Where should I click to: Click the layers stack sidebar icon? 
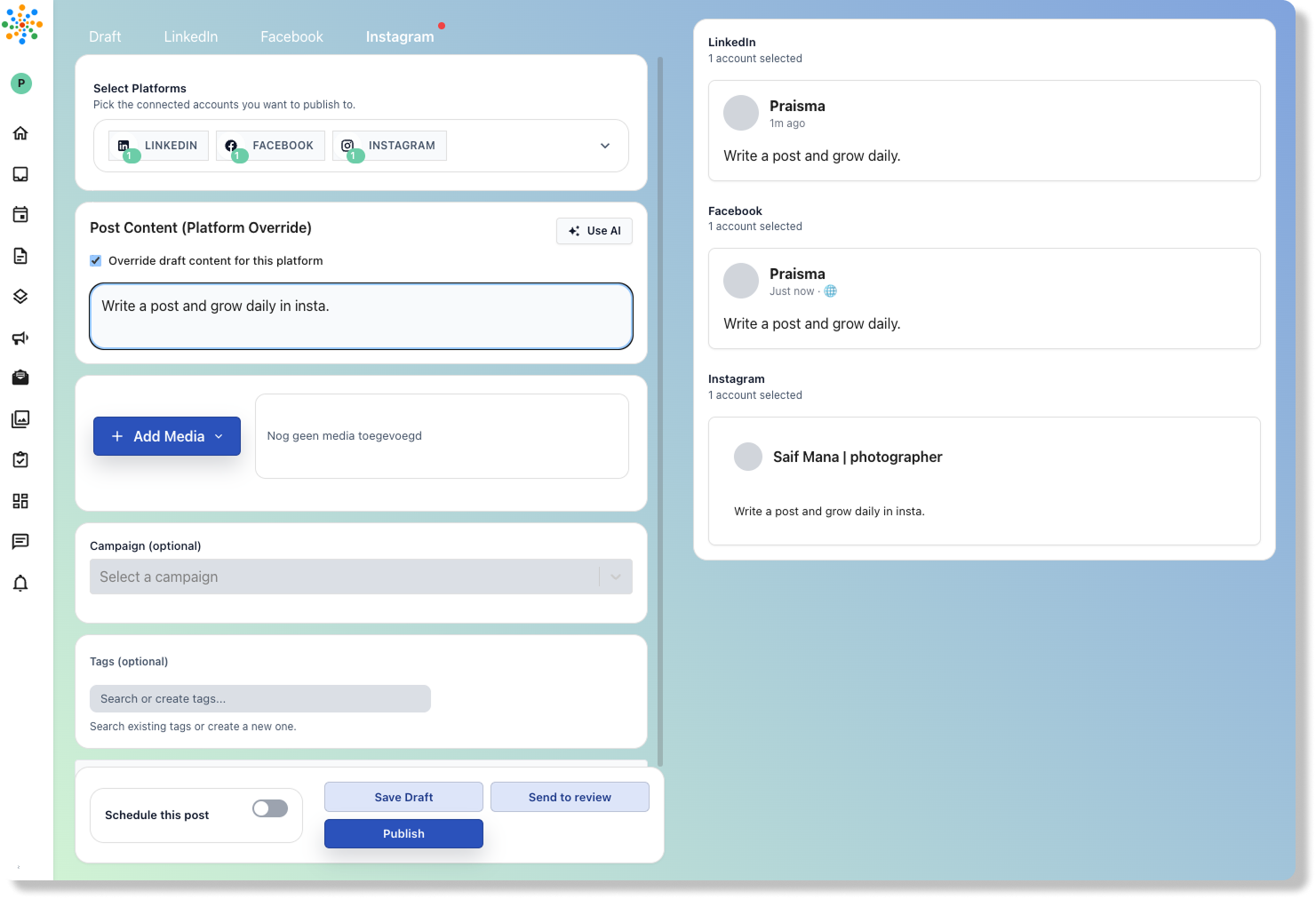click(20, 297)
